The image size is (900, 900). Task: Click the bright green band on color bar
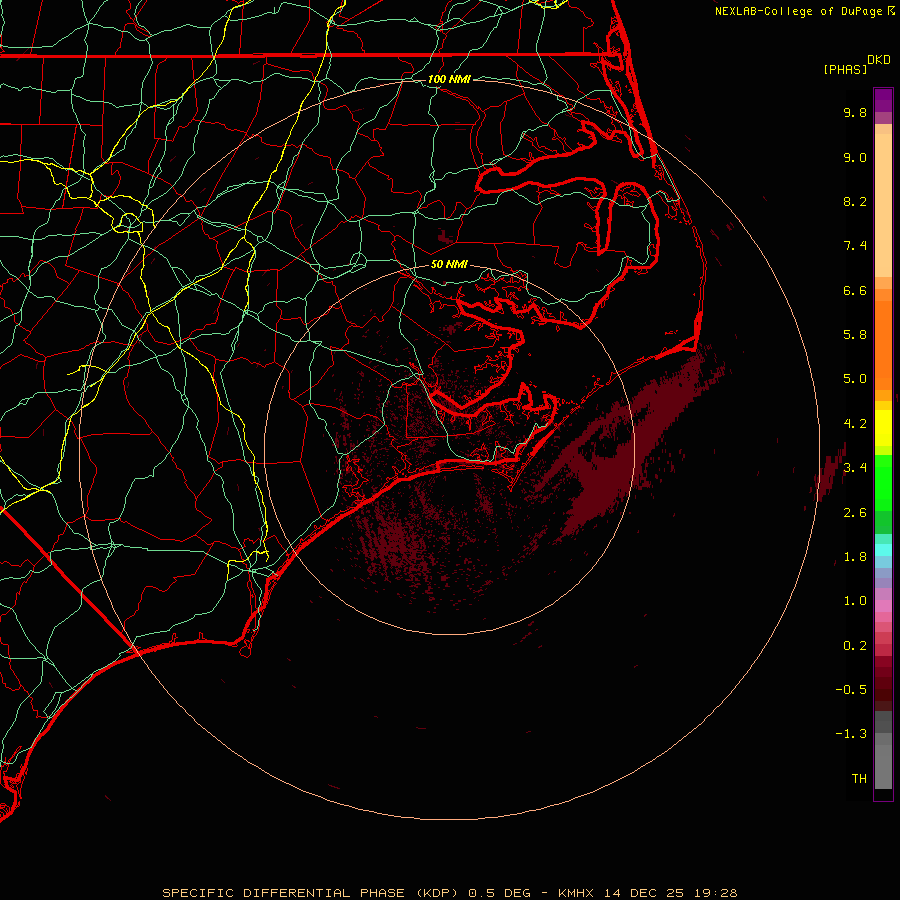coord(883,482)
